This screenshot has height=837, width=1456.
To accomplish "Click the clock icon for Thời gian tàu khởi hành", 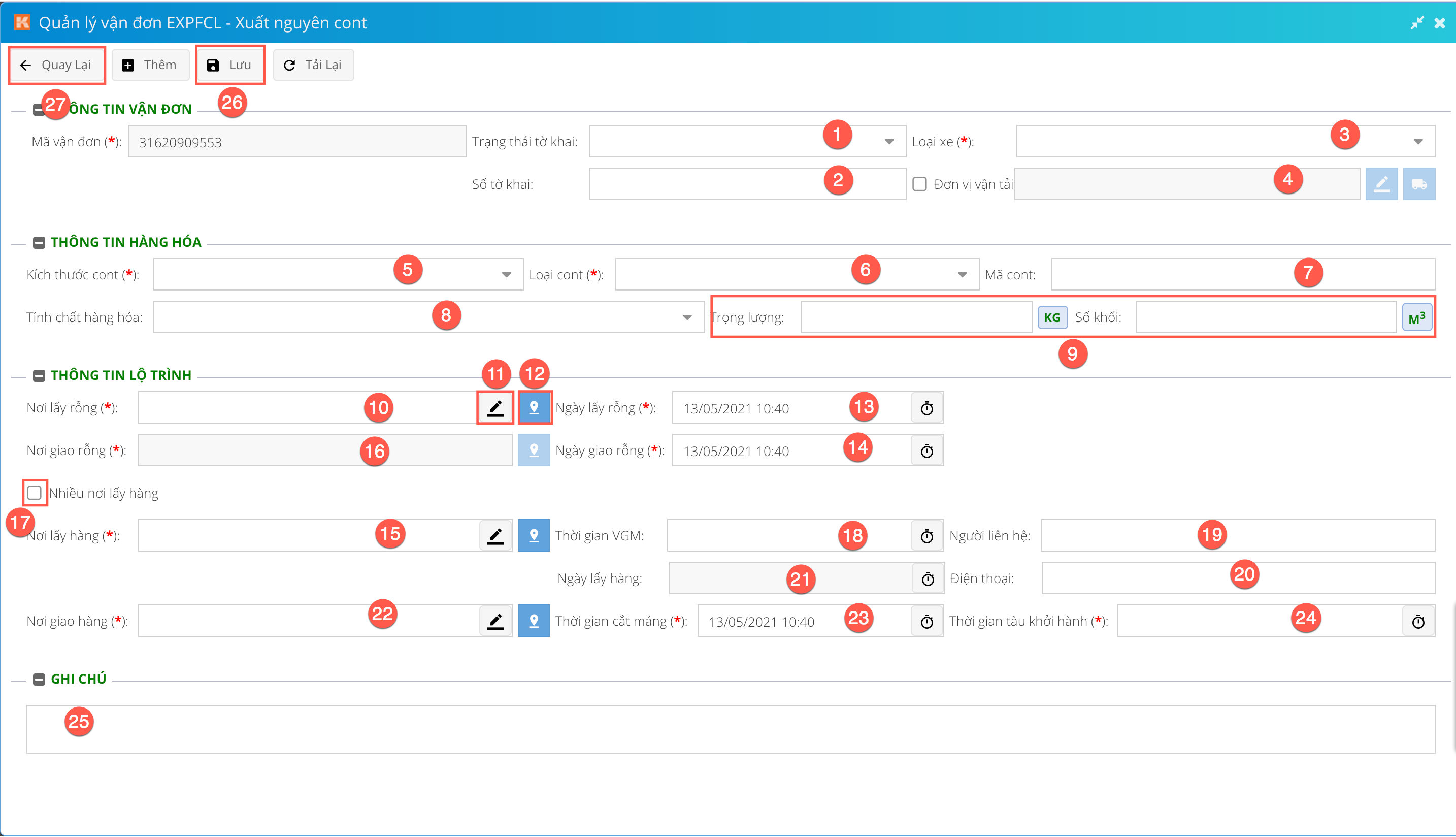I will pos(1417,622).
